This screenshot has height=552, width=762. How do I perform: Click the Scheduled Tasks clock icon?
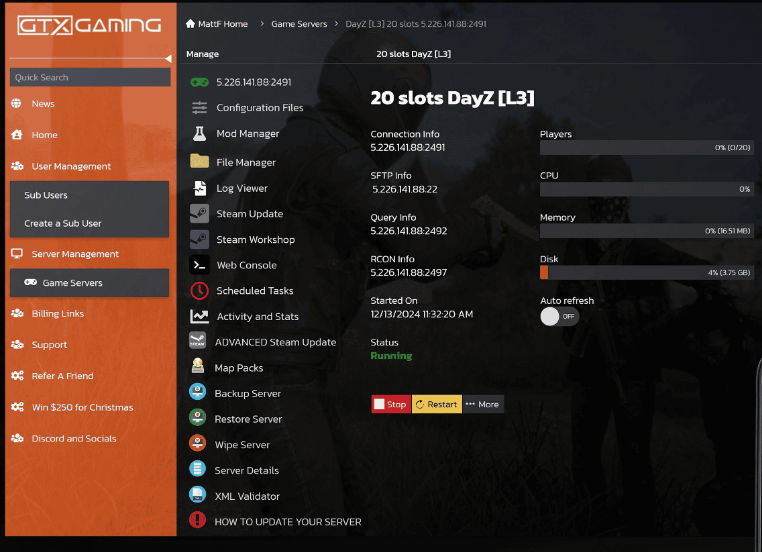click(199, 291)
